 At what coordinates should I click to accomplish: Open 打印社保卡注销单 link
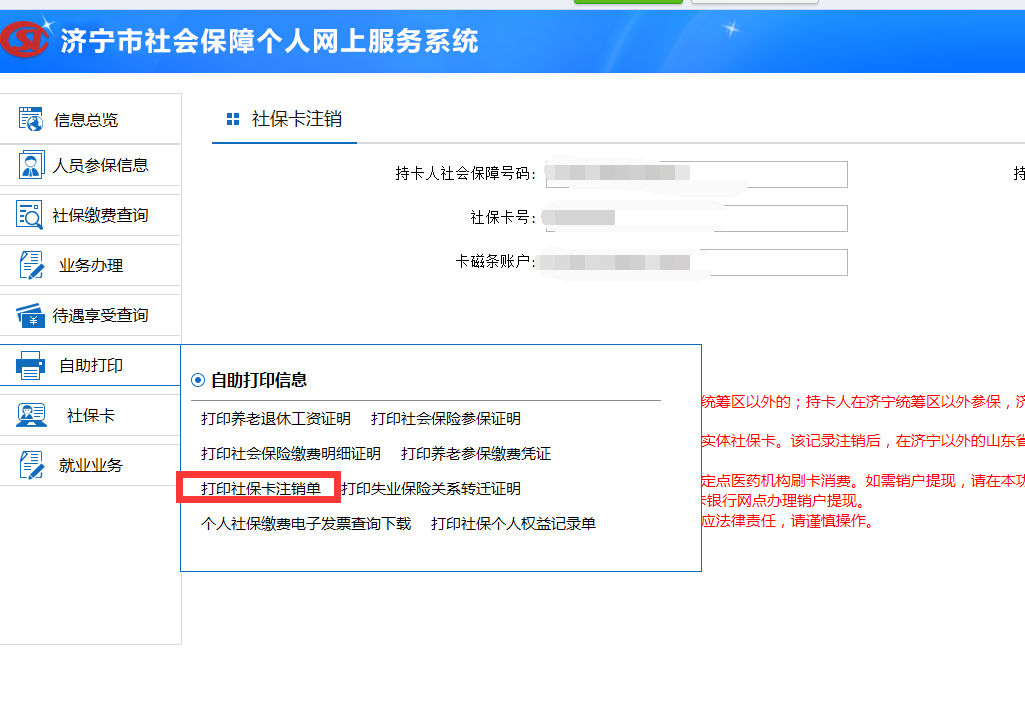pos(261,488)
